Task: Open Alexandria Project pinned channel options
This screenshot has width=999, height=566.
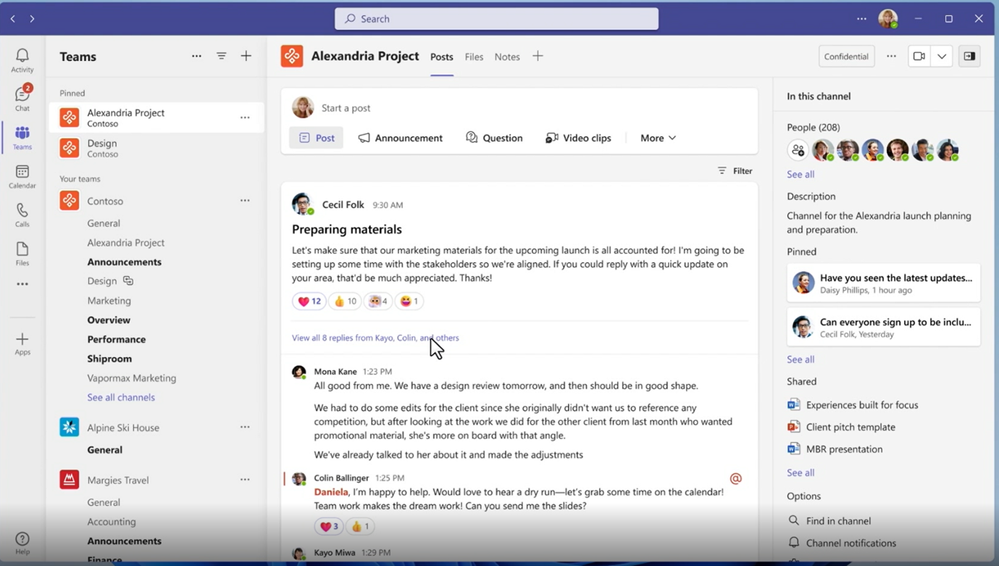Action: point(245,117)
